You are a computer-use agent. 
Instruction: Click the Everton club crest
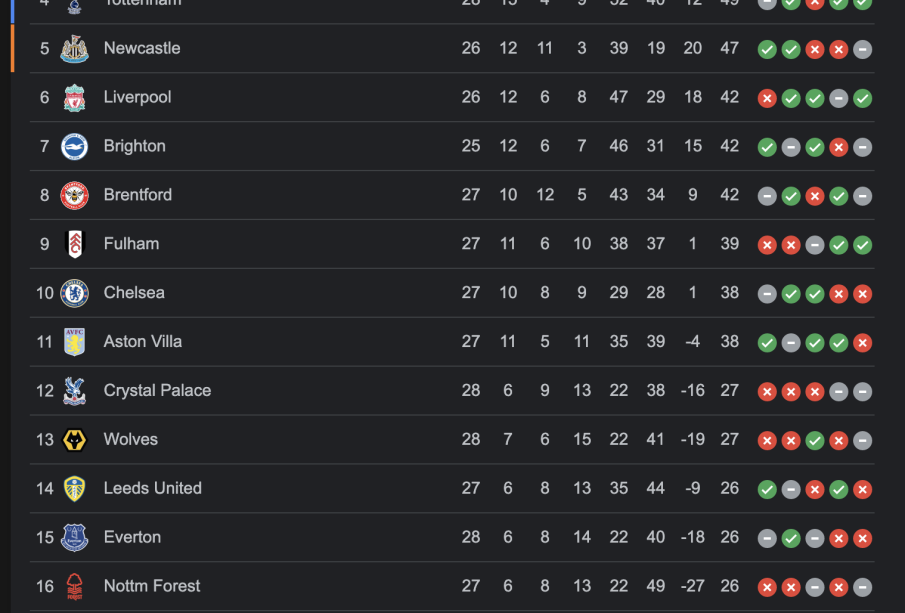point(74,538)
